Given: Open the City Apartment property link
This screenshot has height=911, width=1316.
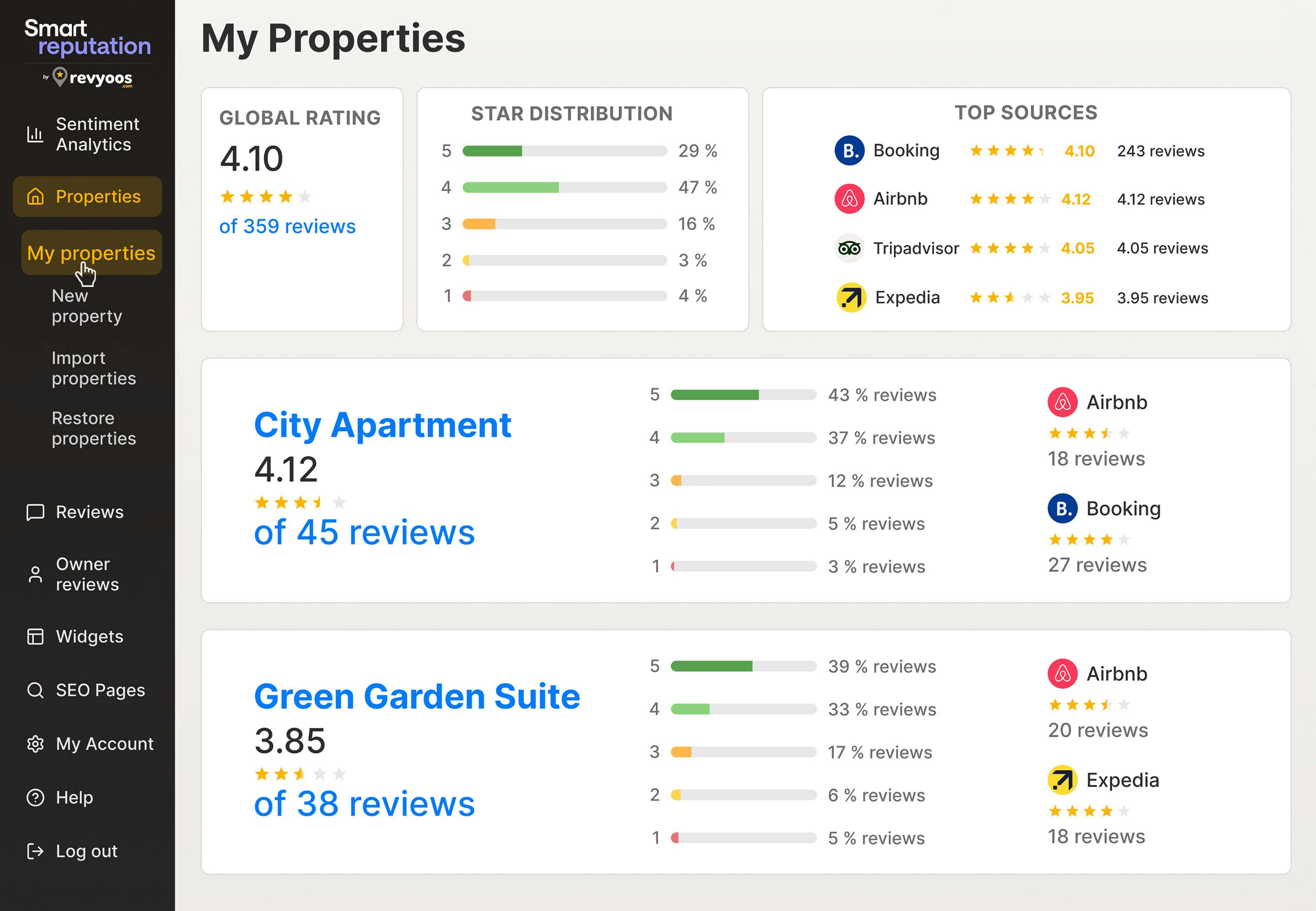Looking at the screenshot, I should [382, 425].
